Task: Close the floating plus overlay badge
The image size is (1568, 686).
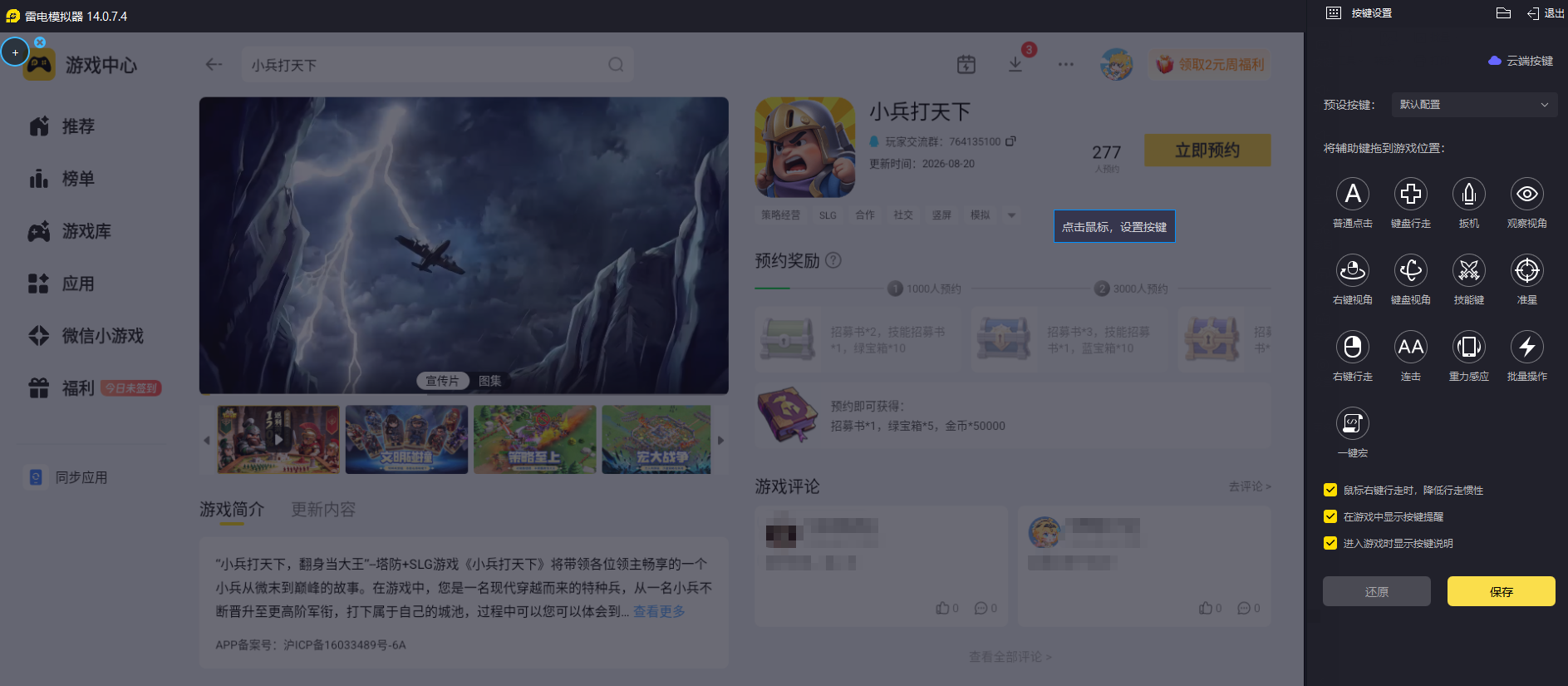Action: [x=40, y=42]
